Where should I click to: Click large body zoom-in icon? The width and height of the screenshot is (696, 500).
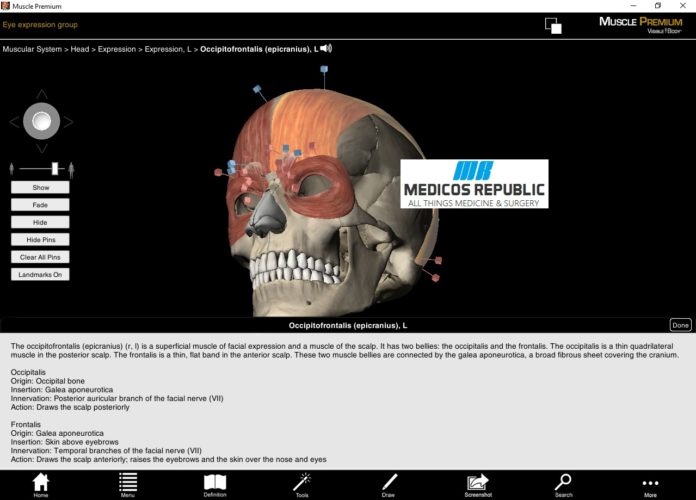coord(71,170)
